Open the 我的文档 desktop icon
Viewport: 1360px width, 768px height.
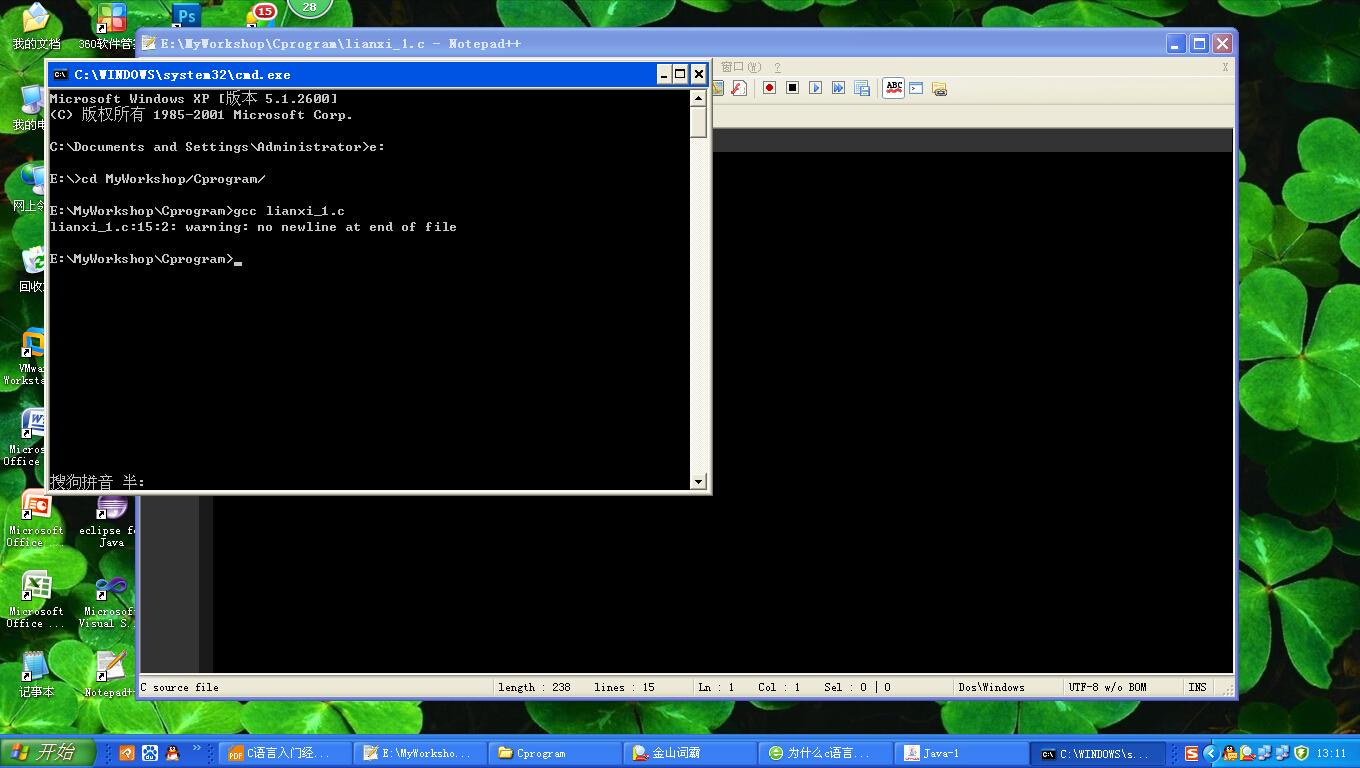click(36, 27)
